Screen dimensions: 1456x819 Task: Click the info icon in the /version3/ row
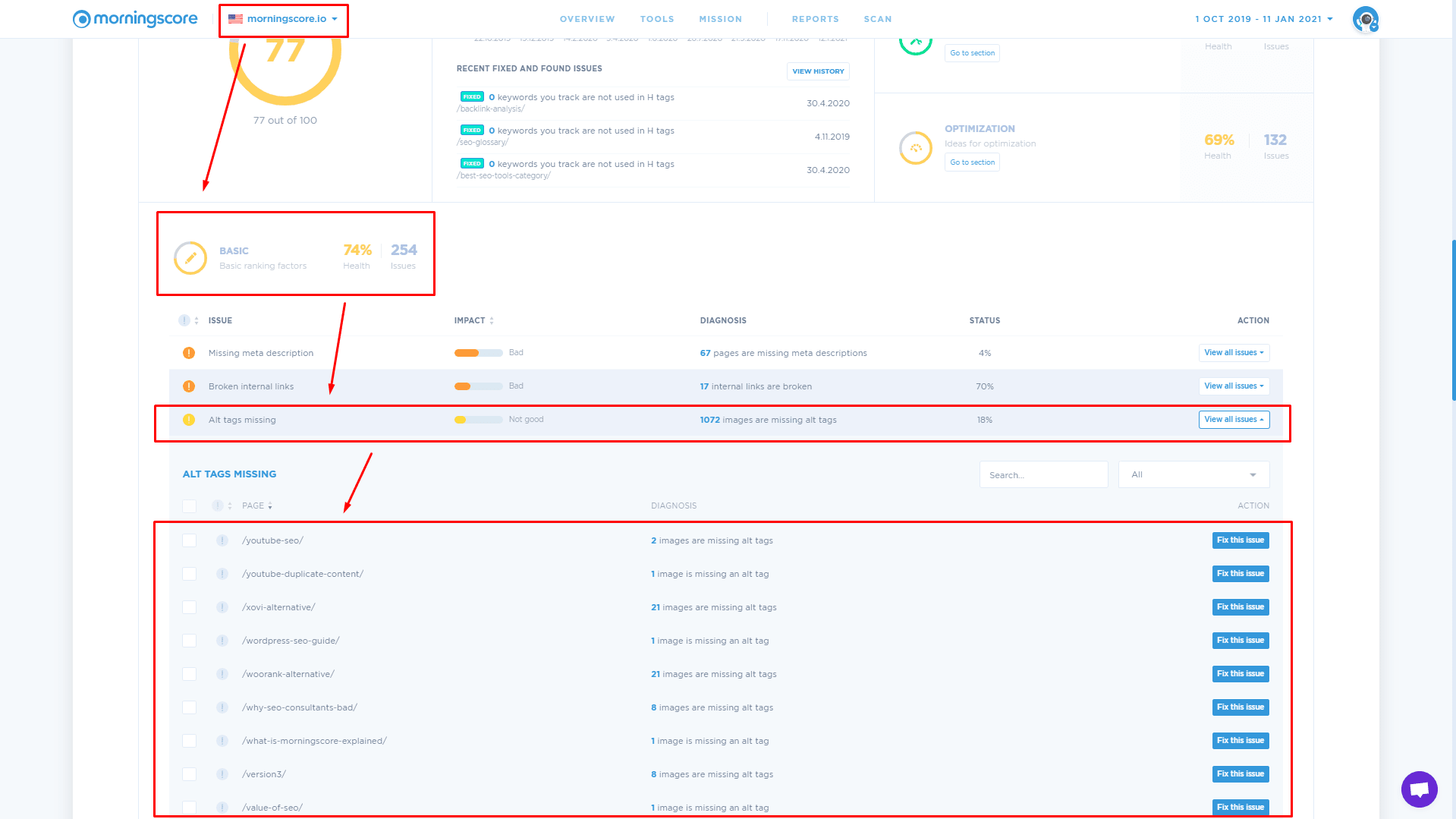[x=222, y=774]
